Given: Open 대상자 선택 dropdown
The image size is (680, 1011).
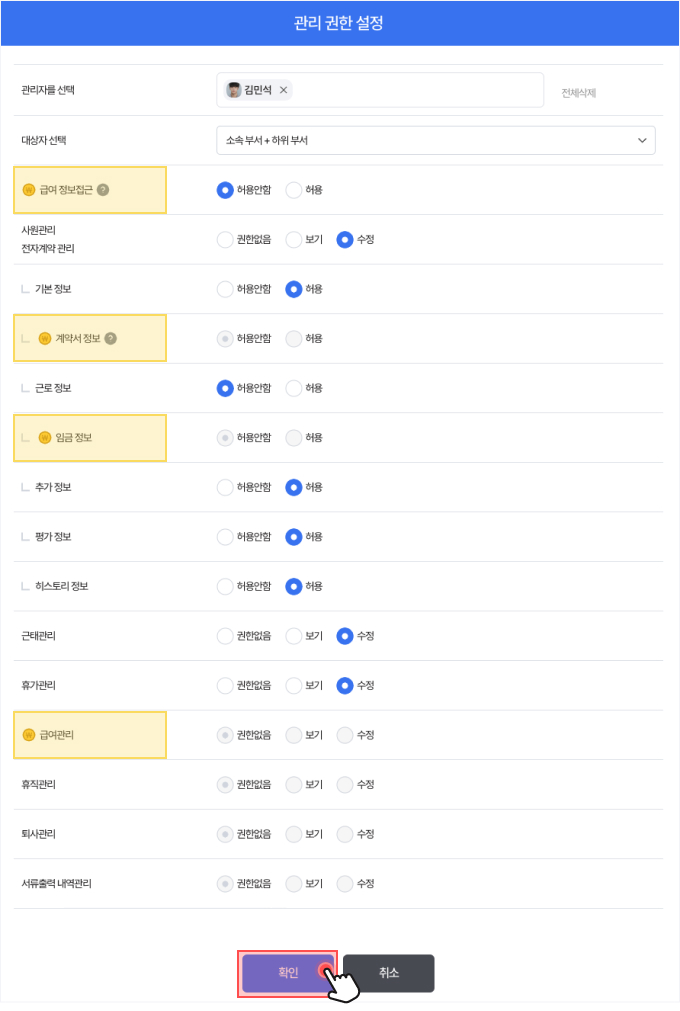Looking at the screenshot, I should pyautogui.click(x=435, y=141).
